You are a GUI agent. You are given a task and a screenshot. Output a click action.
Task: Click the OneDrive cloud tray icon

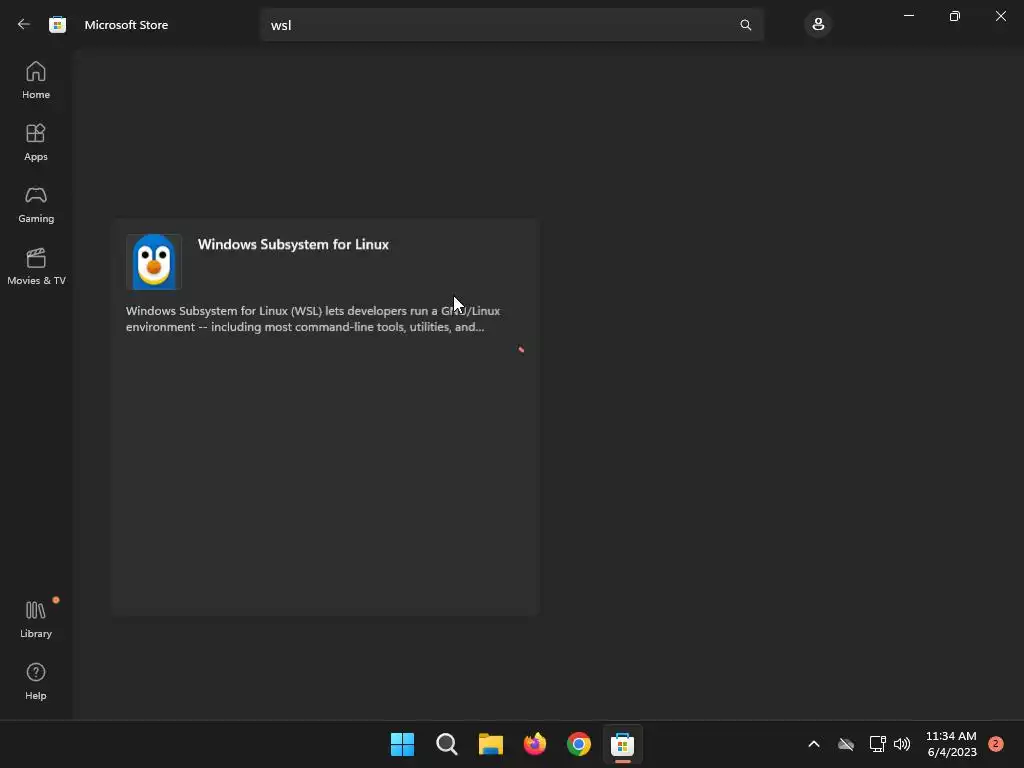[846, 744]
